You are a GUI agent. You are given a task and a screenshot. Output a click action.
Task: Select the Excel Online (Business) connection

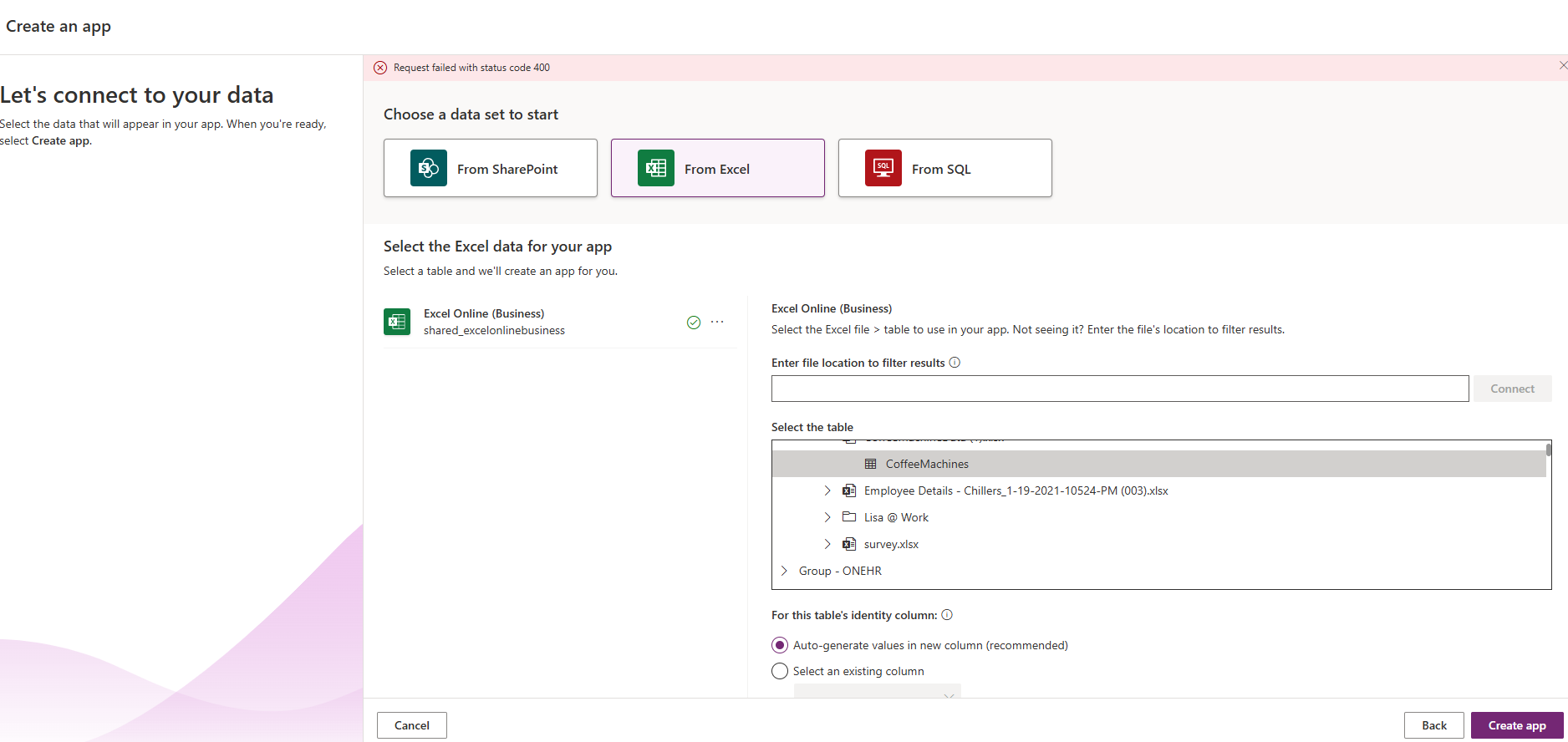pyautogui.click(x=560, y=322)
